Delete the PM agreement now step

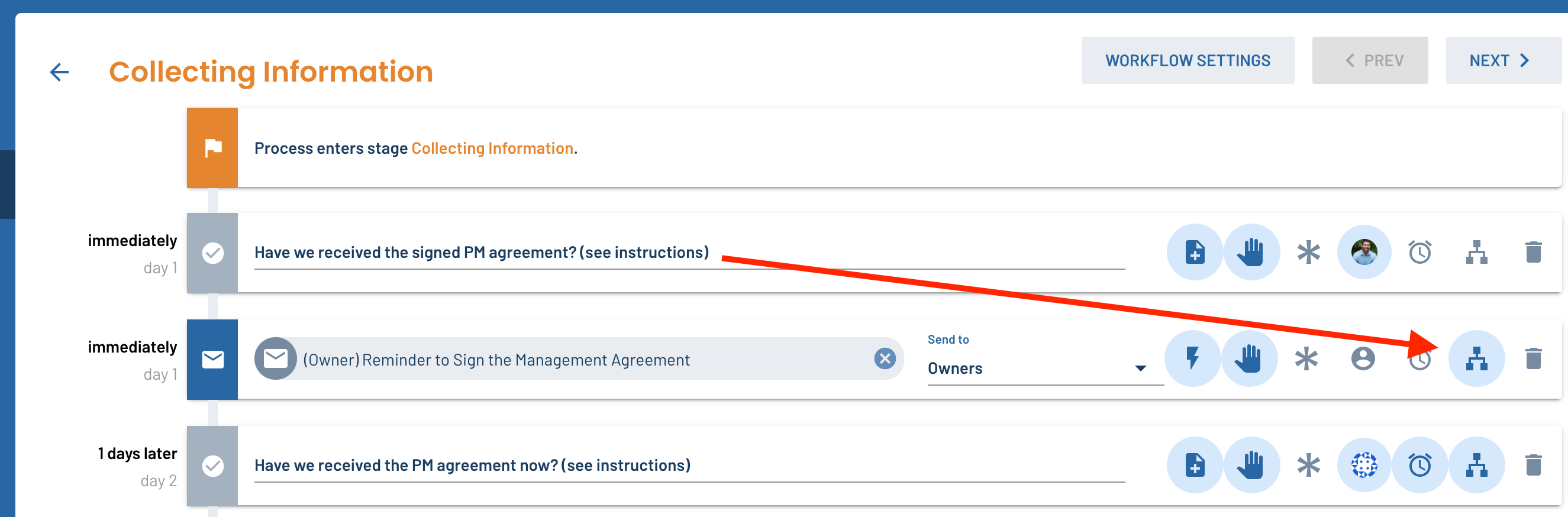point(1533,465)
